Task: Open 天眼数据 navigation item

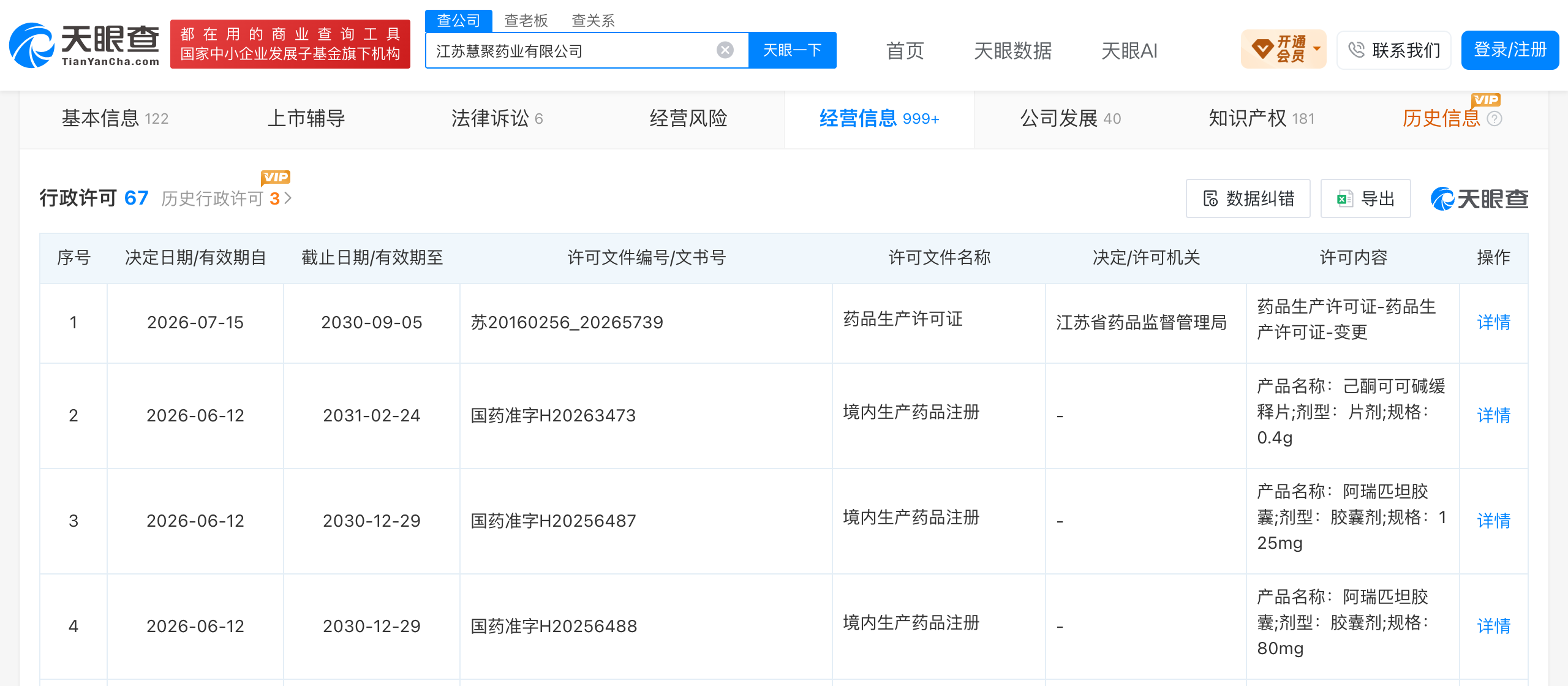Action: tap(1013, 51)
